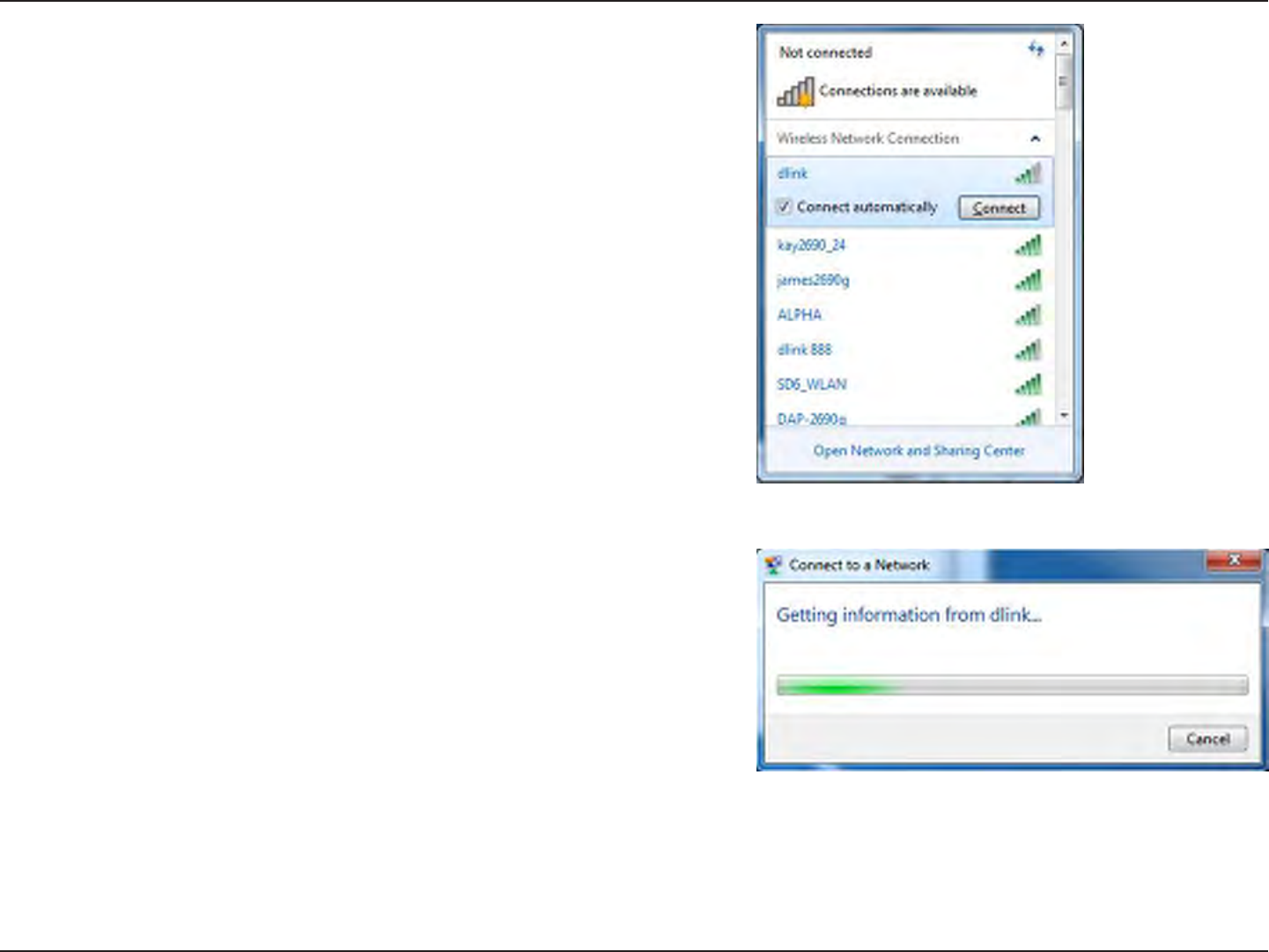This screenshot has width=1269, height=952.
Task: Toggle Connect automatically checkbox
Action: 784,207
